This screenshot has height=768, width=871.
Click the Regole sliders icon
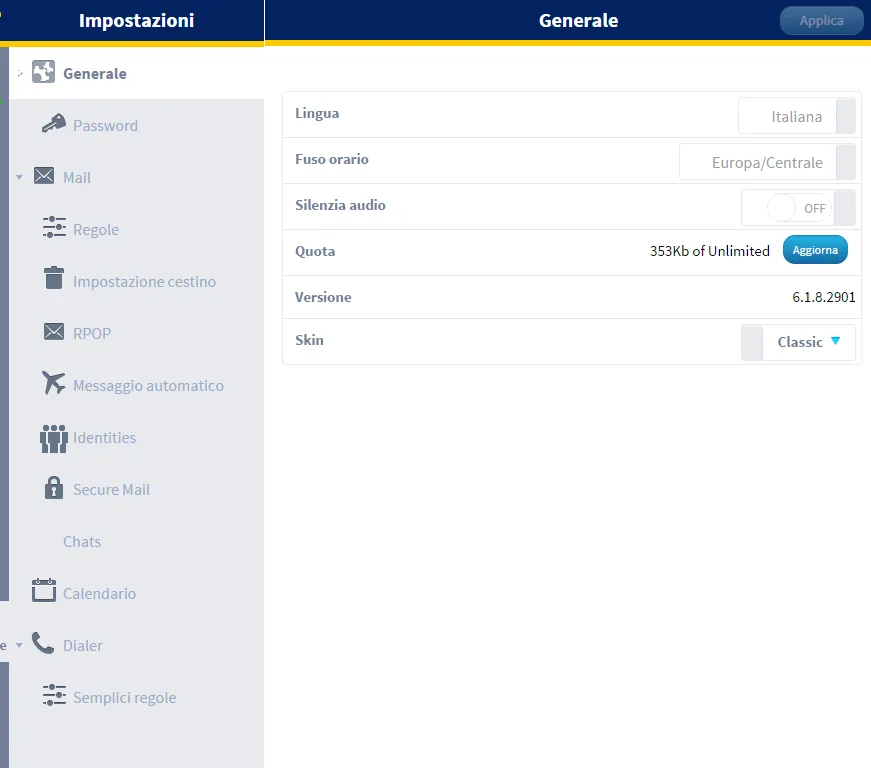coord(54,228)
